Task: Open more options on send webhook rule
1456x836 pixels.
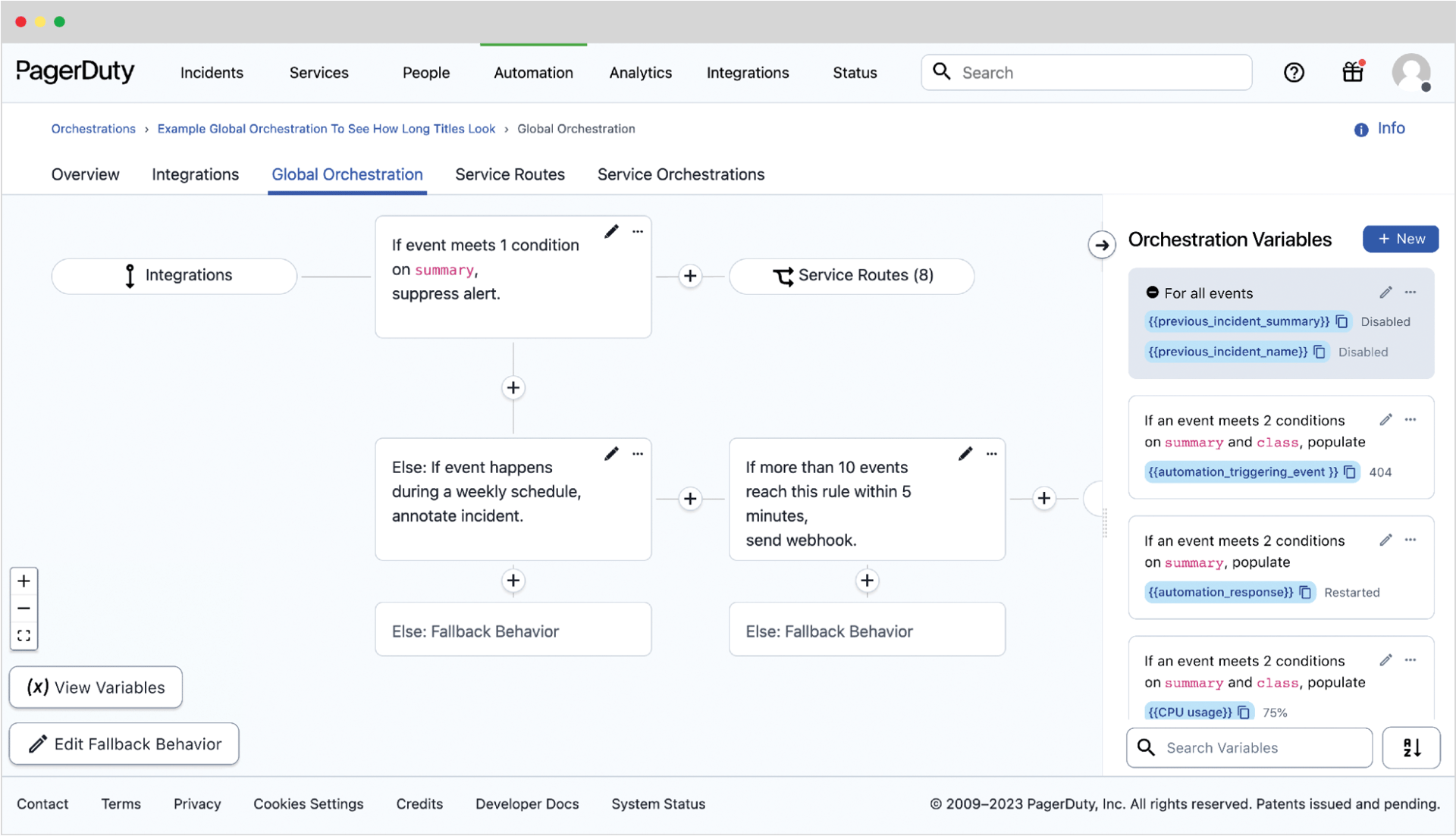Action: click(x=991, y=453)
